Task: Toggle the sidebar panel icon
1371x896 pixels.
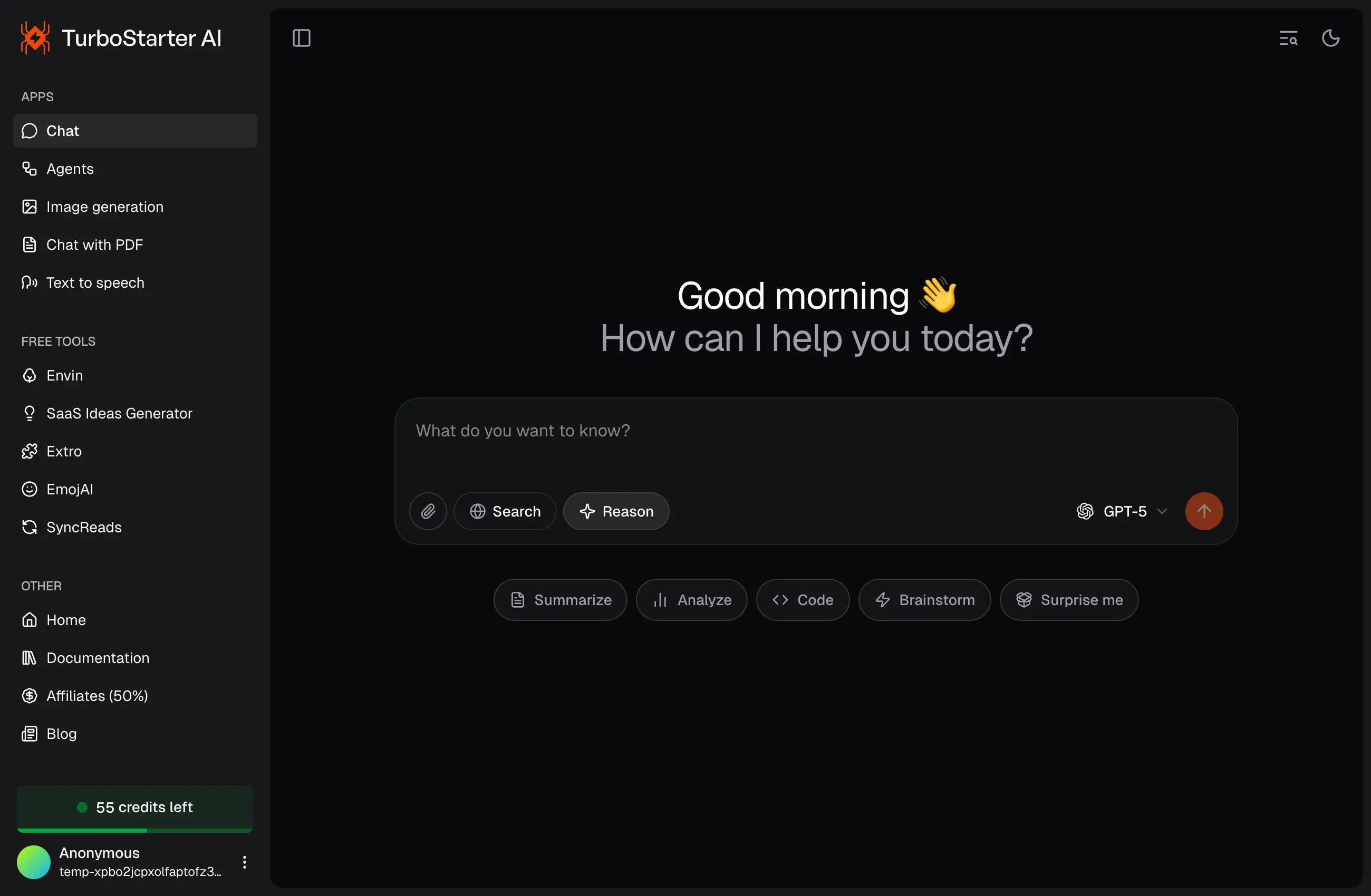Action: point(301,38)
